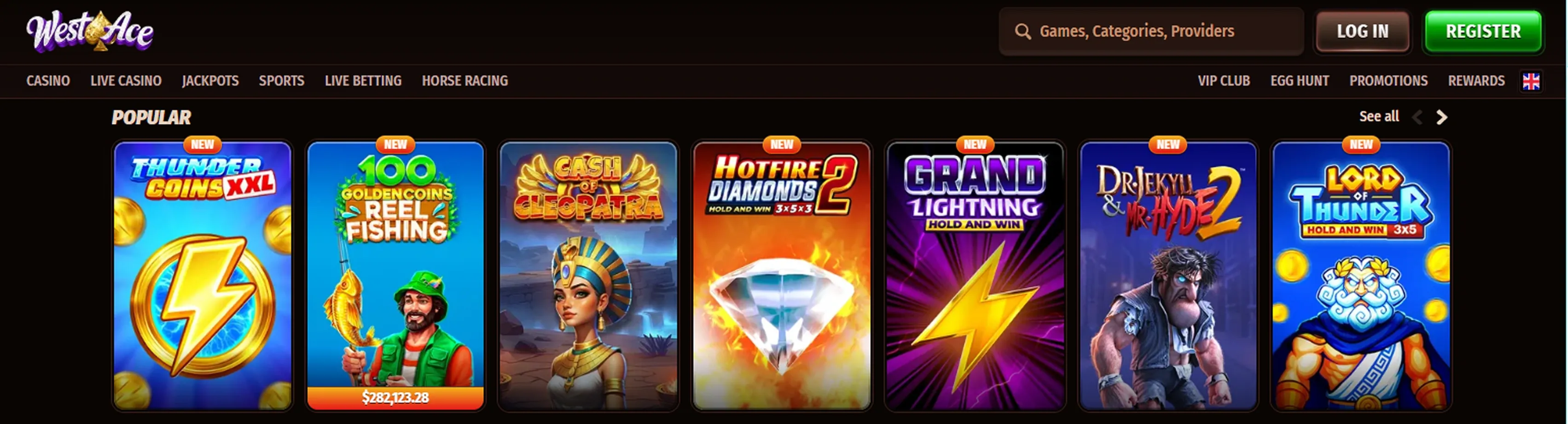This screenshot has width=1568, height=424.
Task: Open Dr Jekyll & Mr Hyde 2 game
Action: [1168, 276]
